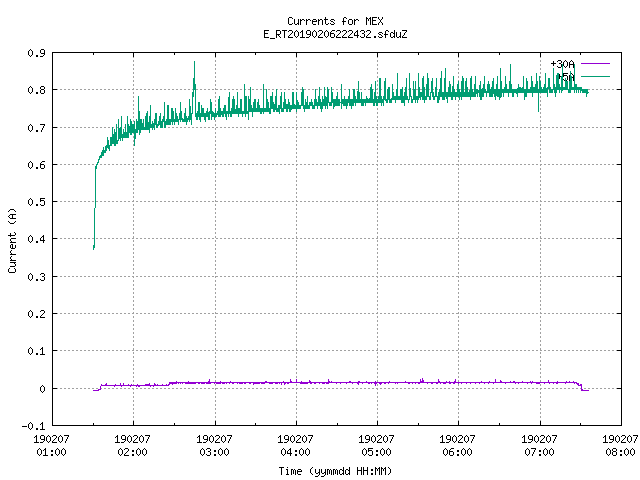Click the 0.6 y-axis tick label

pos(36,165)
